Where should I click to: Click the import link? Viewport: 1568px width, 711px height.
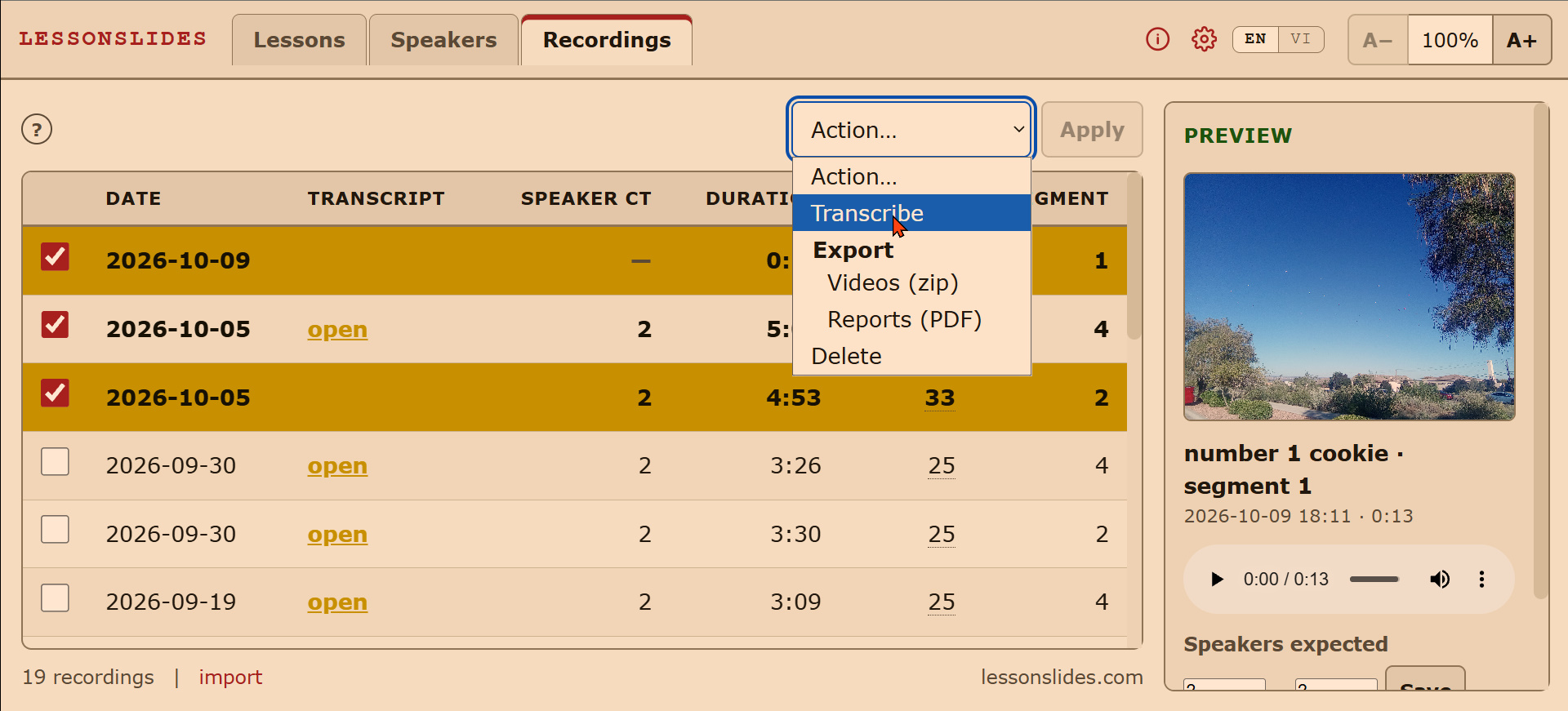pyautogui.click(x=230, y=677)
